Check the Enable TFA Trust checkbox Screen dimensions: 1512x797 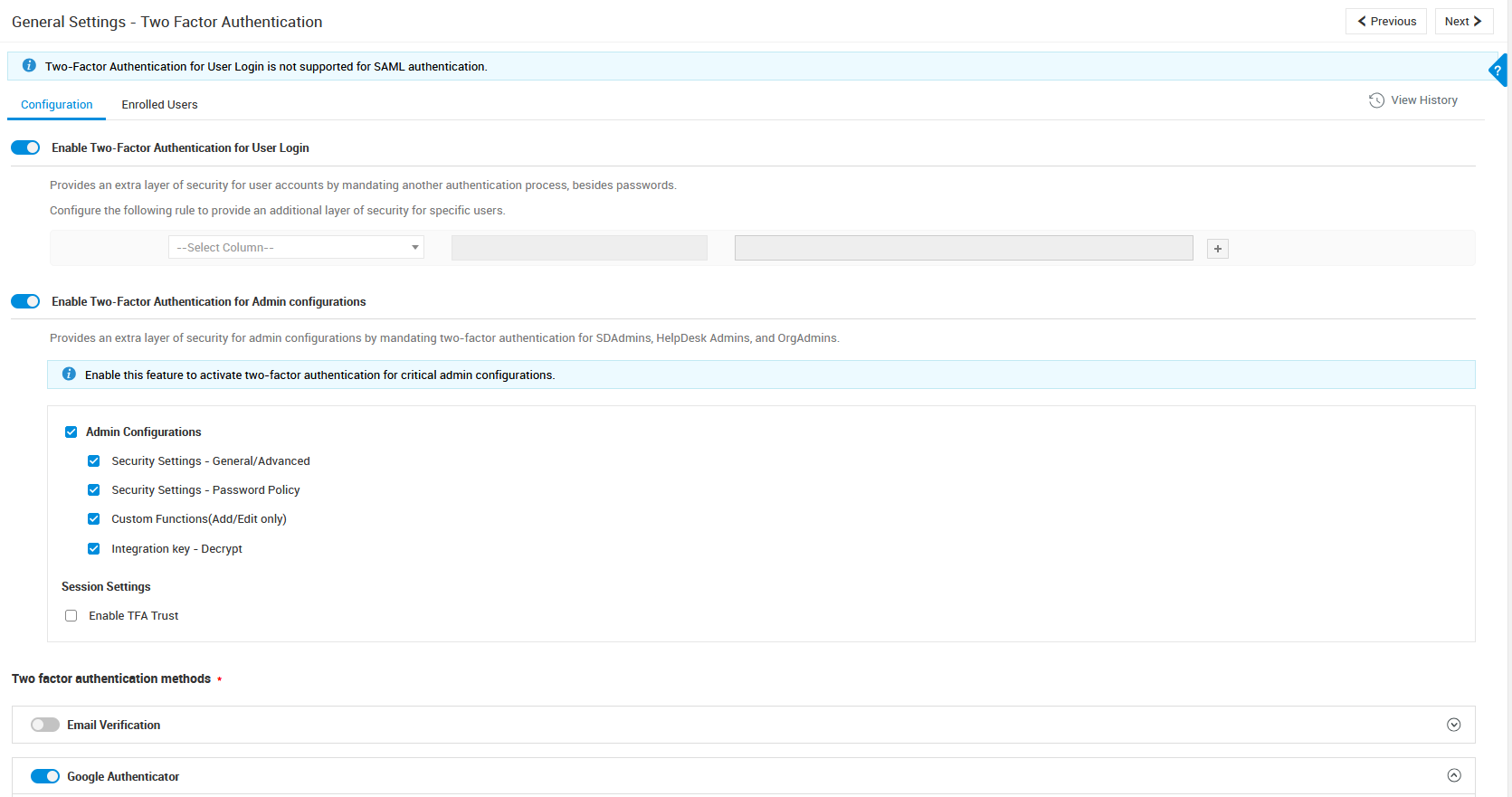pyautogui.click(x=71, y=616)
